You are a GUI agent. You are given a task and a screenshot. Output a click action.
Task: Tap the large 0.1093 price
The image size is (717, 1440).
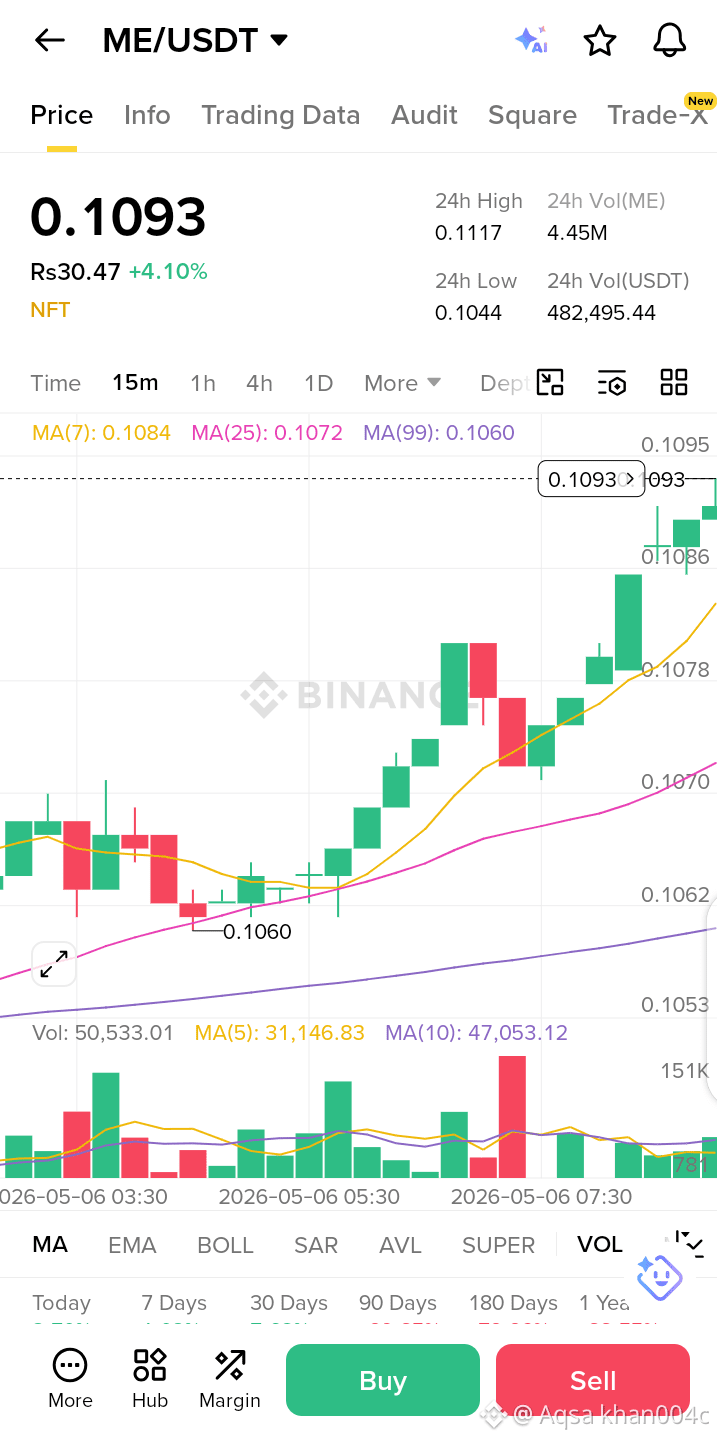pyautogui.click(x=118, y=217)
